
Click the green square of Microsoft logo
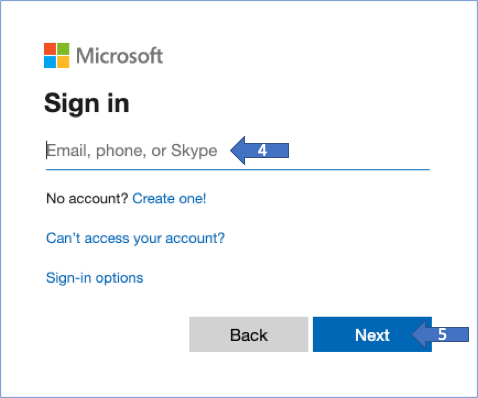coord(63,49)
